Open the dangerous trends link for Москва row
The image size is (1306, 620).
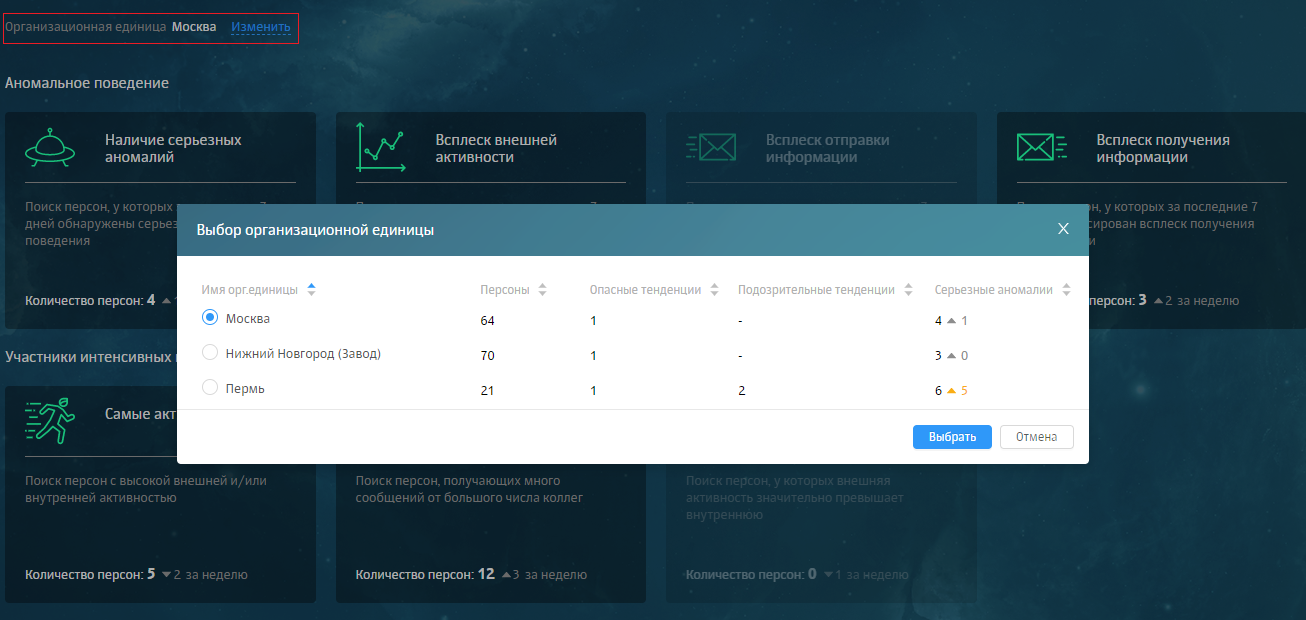point(593,321)
